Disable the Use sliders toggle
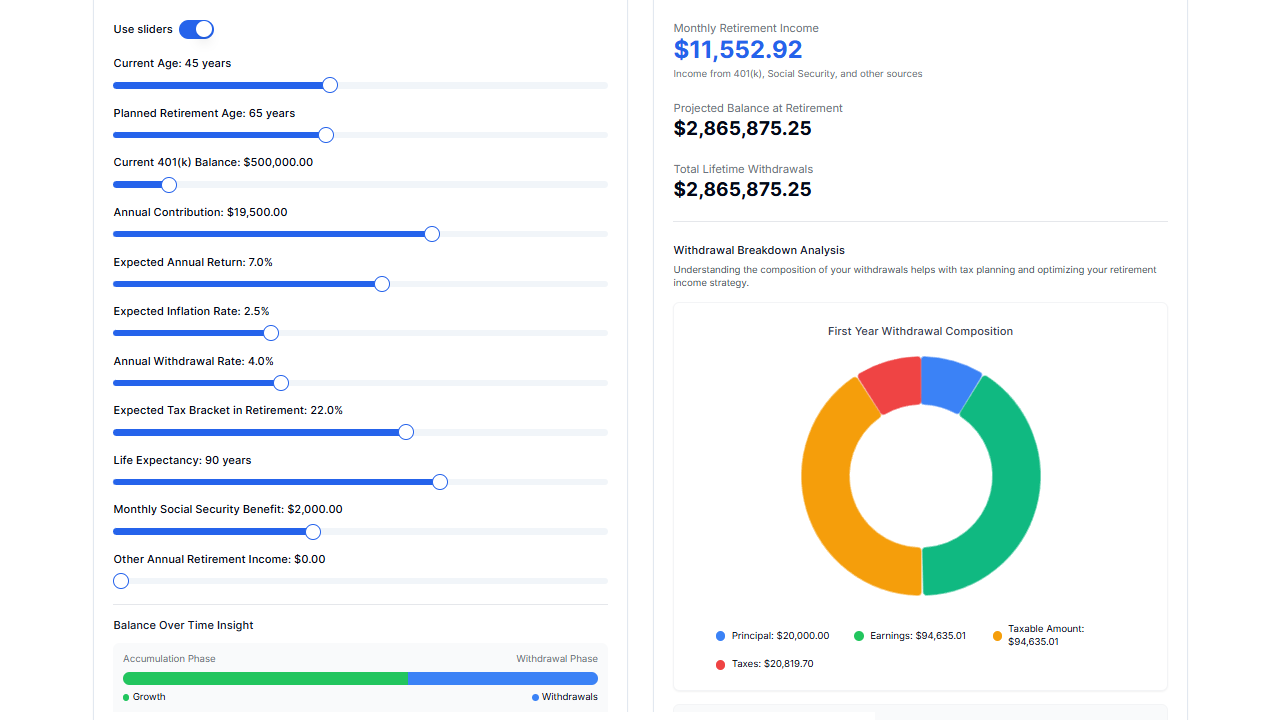 197,29
